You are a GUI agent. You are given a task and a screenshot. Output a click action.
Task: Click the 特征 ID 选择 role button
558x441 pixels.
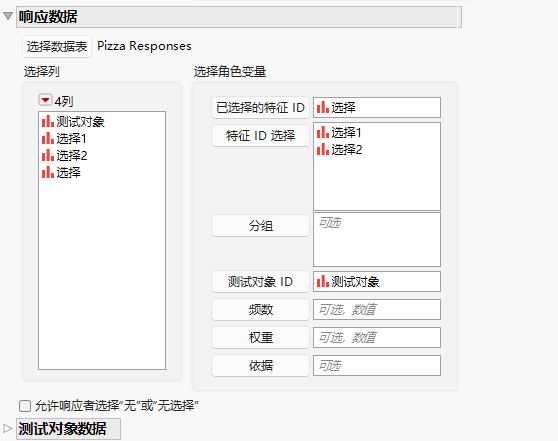click(260, 135)
